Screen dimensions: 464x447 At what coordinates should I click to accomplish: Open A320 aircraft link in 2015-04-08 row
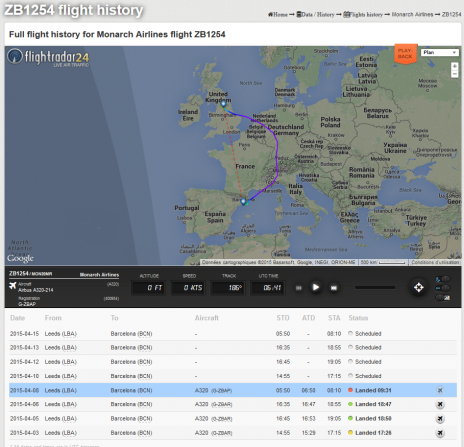[213, 390]
